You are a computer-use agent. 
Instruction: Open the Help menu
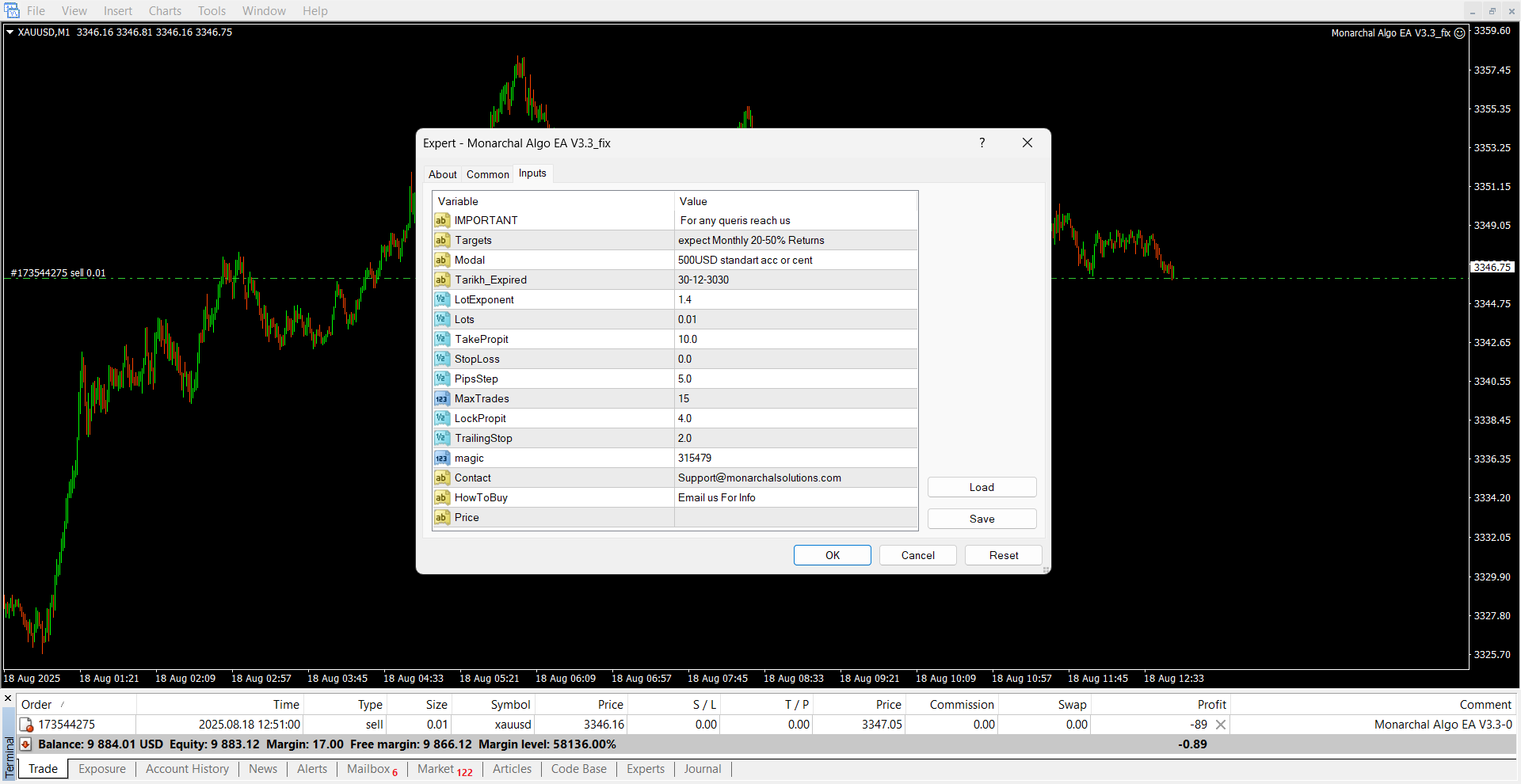314,11
